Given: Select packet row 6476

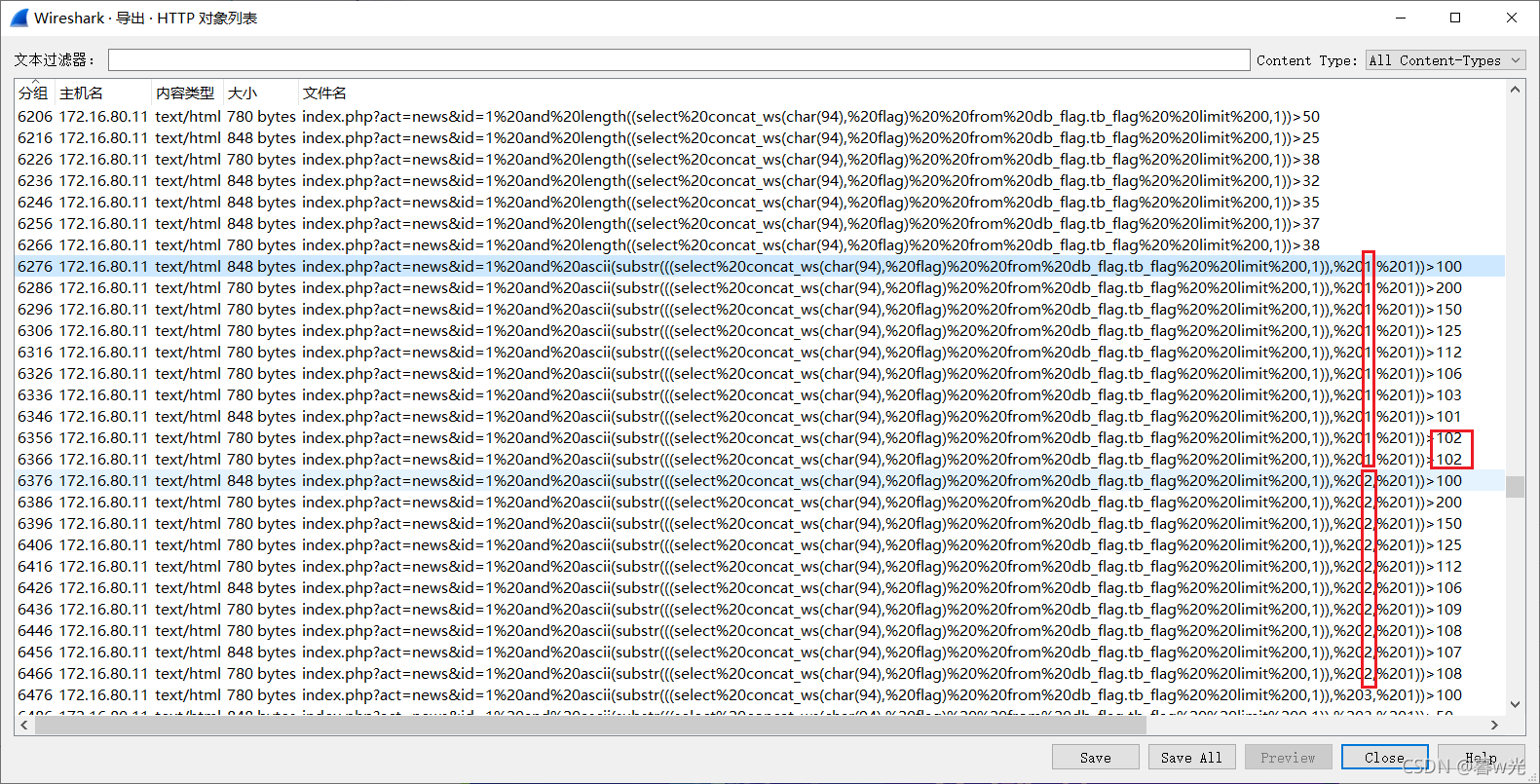Looking at the screenshot, I should [x=760, y=694].
